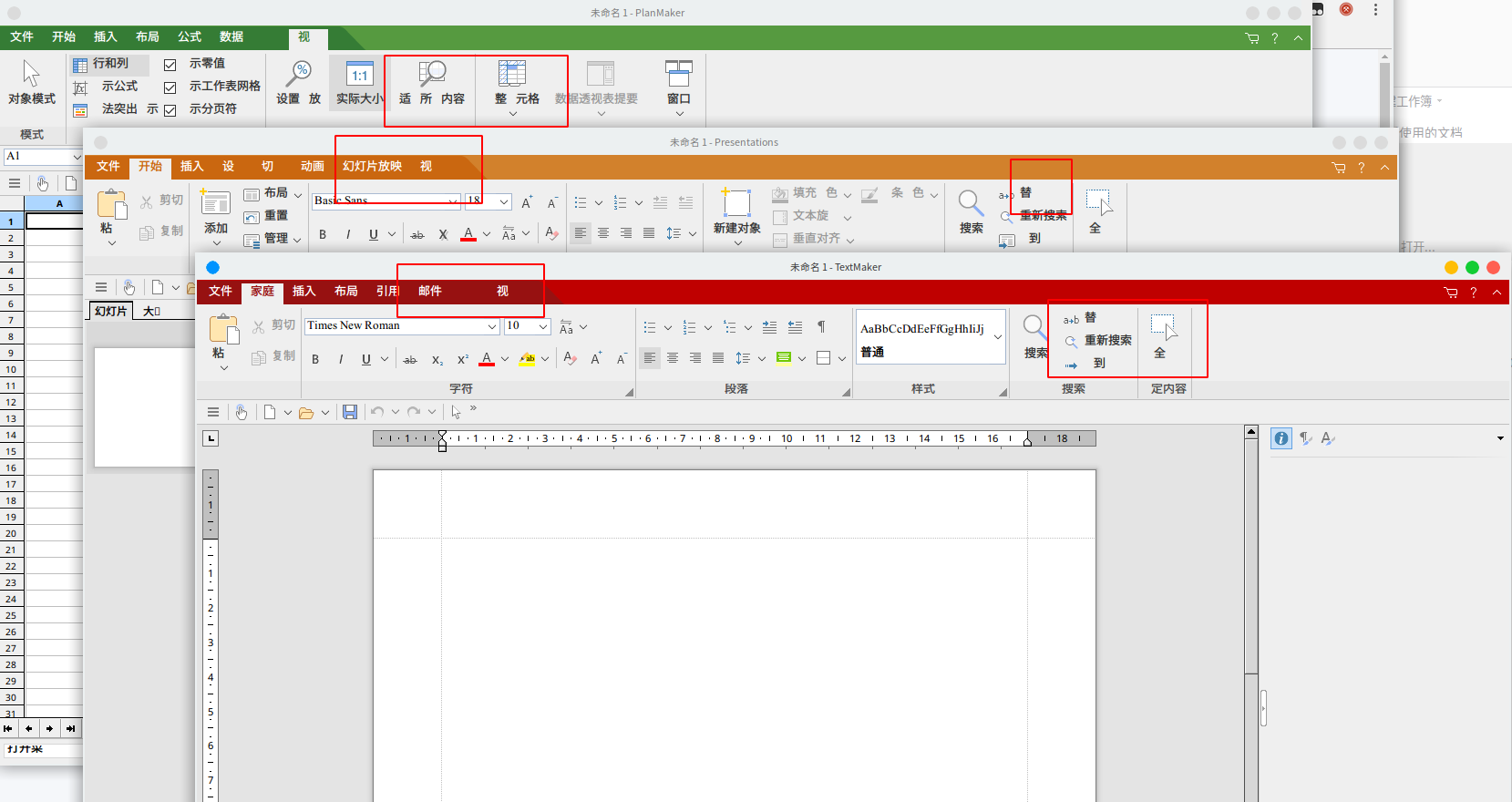Click the strikethrough icon in TextMaker
This screenshot has width=1512, height=802.
(x=410, y=359)
